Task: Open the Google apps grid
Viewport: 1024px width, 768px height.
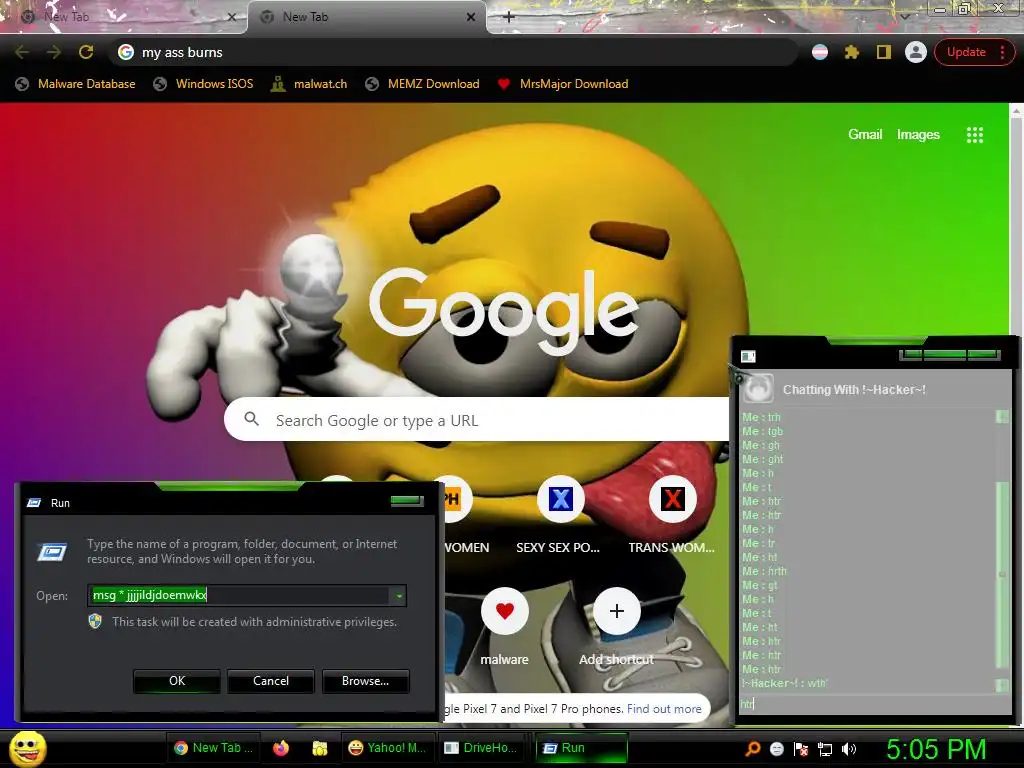Action: point(974,135)
